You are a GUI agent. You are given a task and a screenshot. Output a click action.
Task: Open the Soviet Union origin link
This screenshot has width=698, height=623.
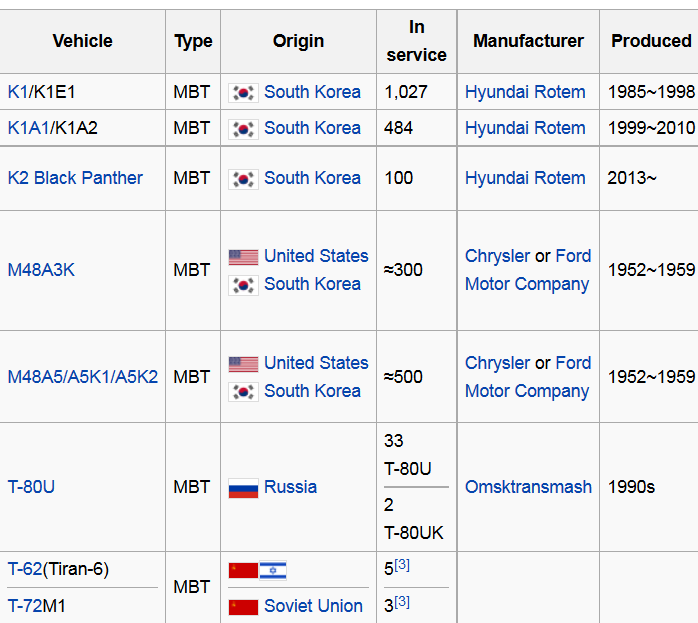click(x=313, y=606)
